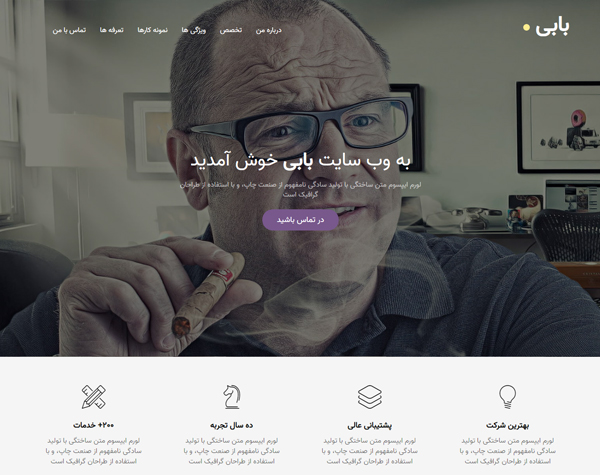Screen dimensions: 600x475
Task: Click the purple در تماس باشید button
Action: tap(300, 220)
